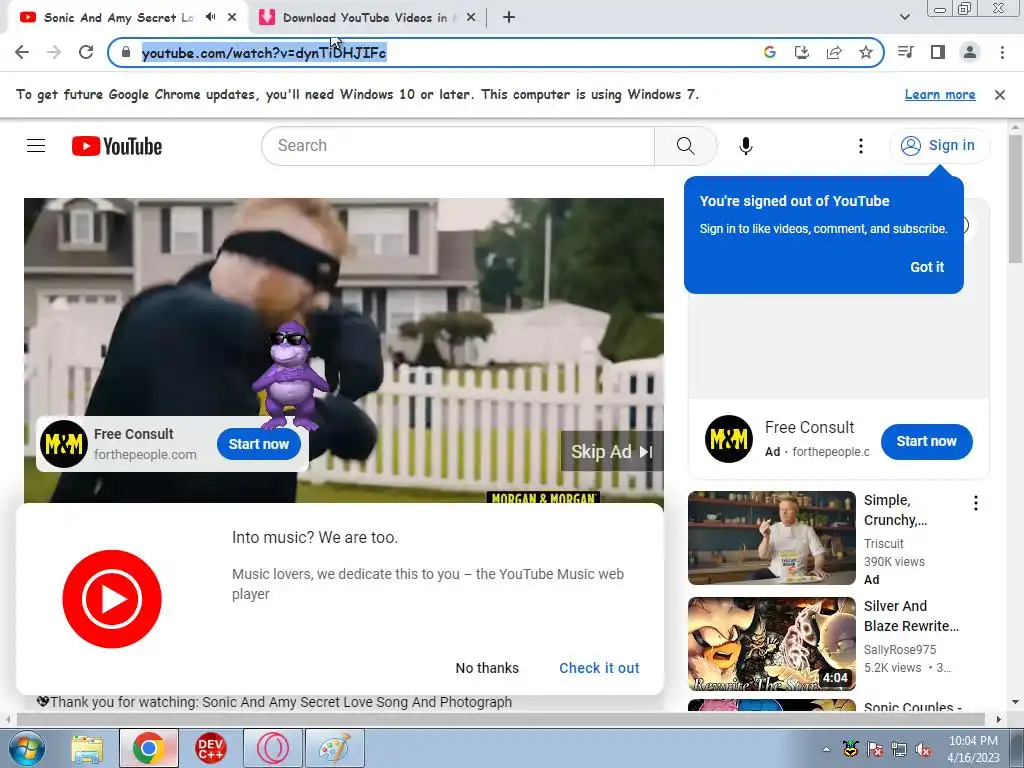Mute the Sonic And Amy tab audio
The height and width of the screenshot is (768, 1024).
click(x=210, y=17)
